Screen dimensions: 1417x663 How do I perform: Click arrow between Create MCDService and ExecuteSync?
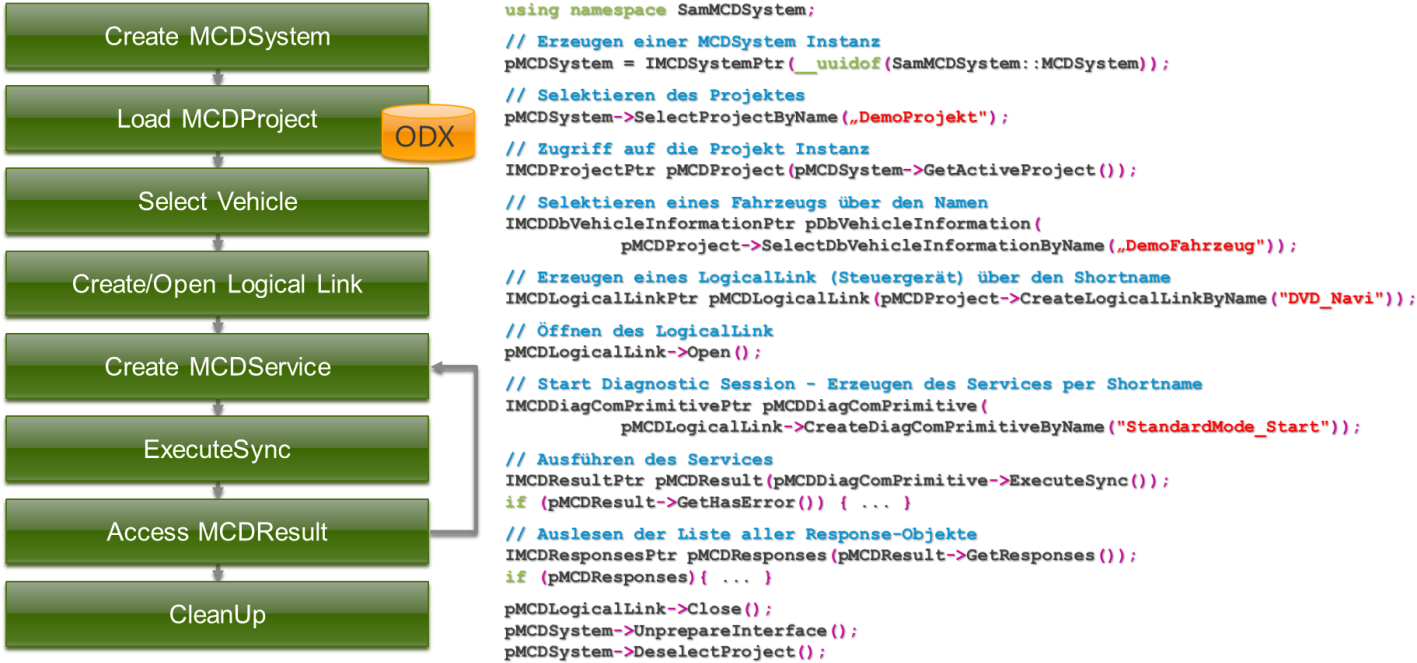[x=217, y=408]
